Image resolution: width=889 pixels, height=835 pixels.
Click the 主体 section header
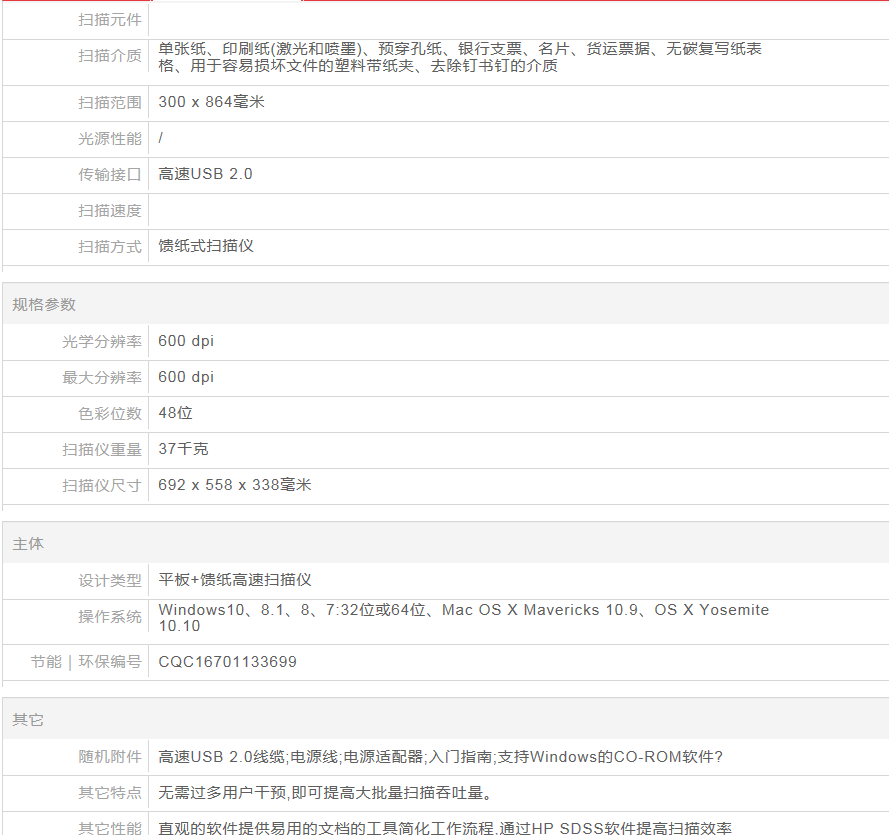(28, 544)
